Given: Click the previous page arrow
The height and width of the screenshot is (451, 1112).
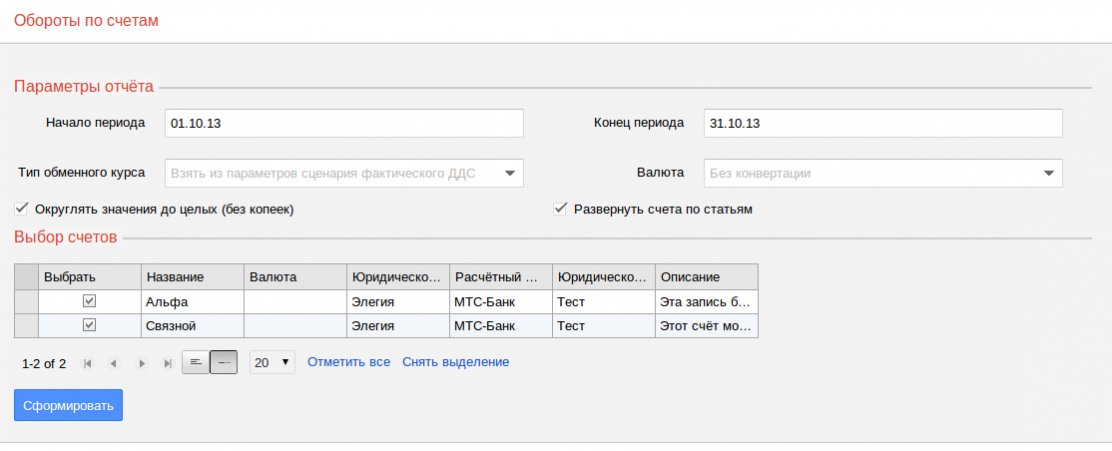Looking at the screenshot, I should click(114, 363).
